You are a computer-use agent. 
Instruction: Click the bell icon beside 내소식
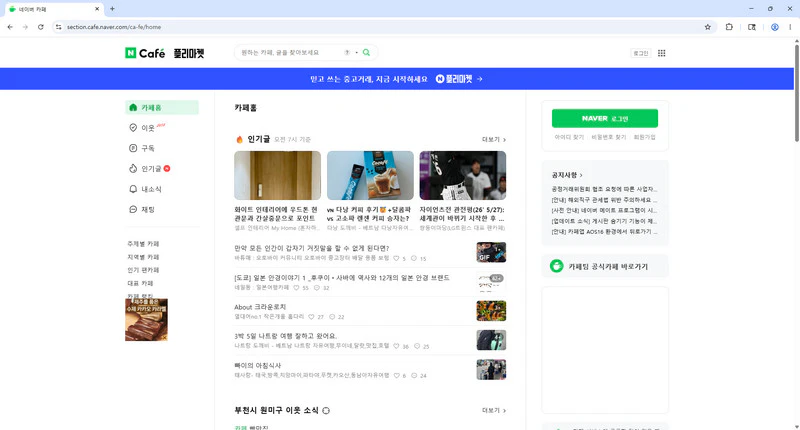pyautogui.click(x=133, y=189)
